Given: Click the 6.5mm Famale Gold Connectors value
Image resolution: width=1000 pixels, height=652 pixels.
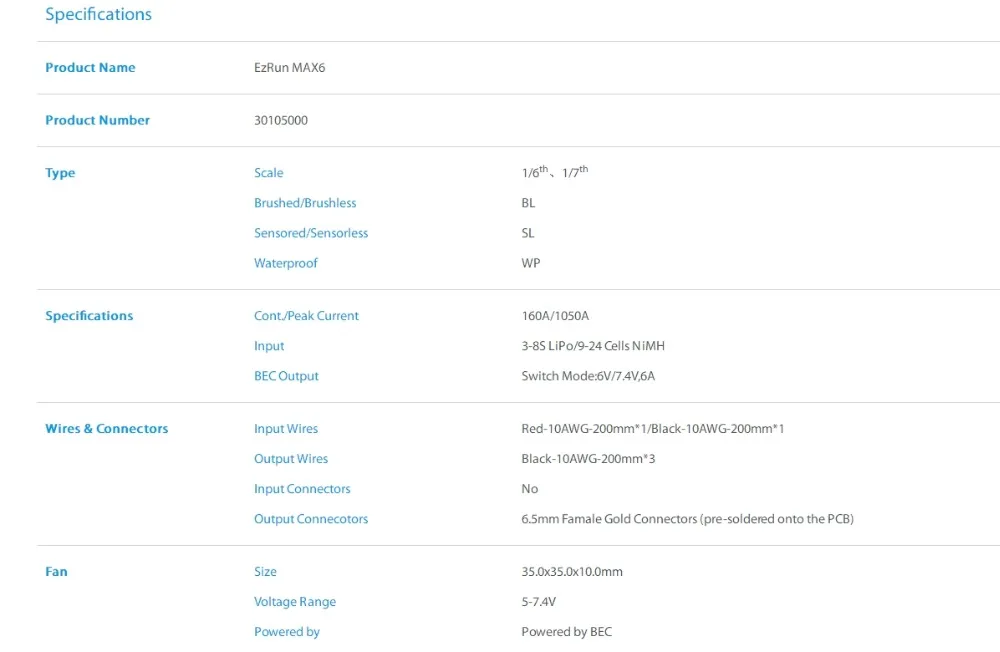Looking at the screenshot, I should pos(688,519).
